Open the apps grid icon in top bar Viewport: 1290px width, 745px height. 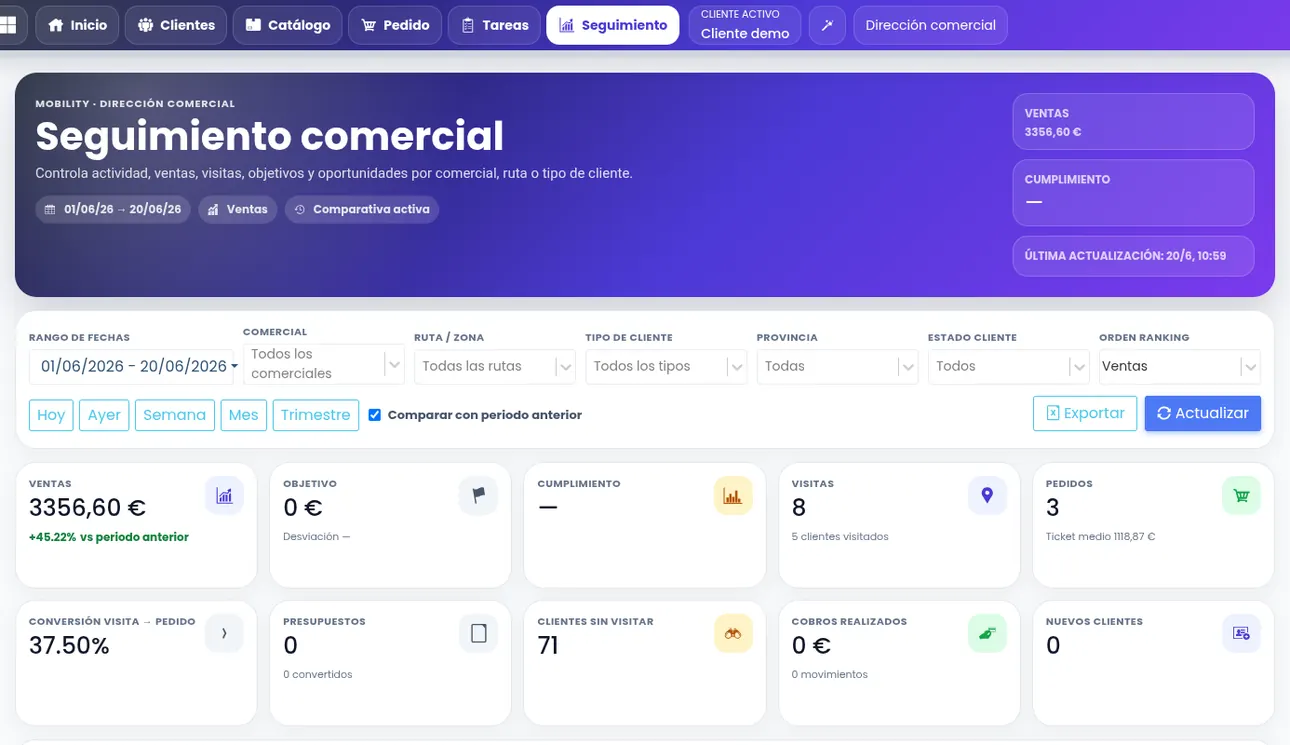tap(10, 25)
